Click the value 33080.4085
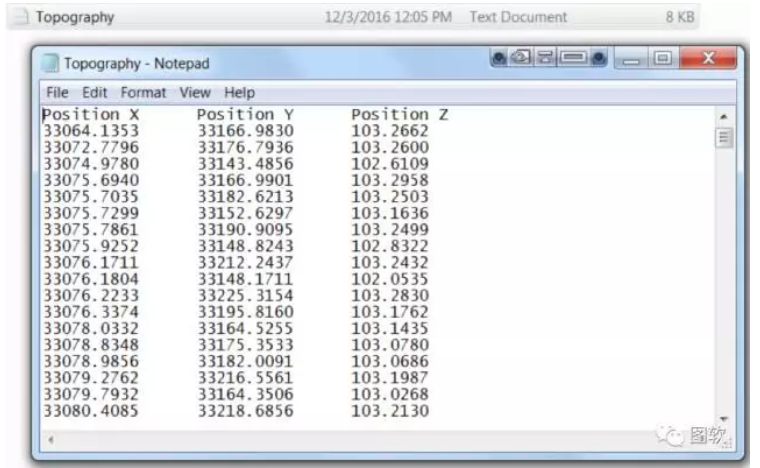760x468 pixels. (91, 411)
